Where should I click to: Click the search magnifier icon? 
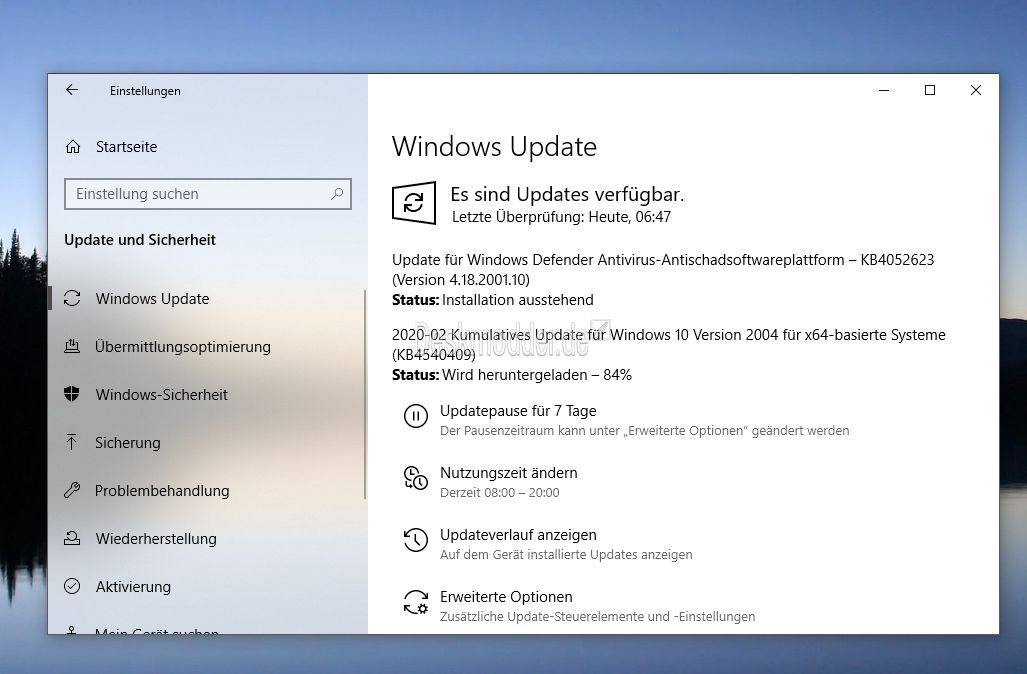click(x=337, y=194)
